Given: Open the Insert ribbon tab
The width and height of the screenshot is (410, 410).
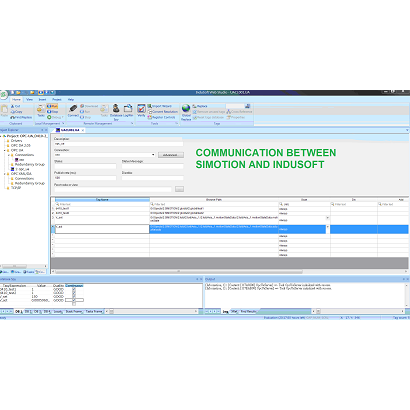Looking at the screenshot, I should click(42, 99).
